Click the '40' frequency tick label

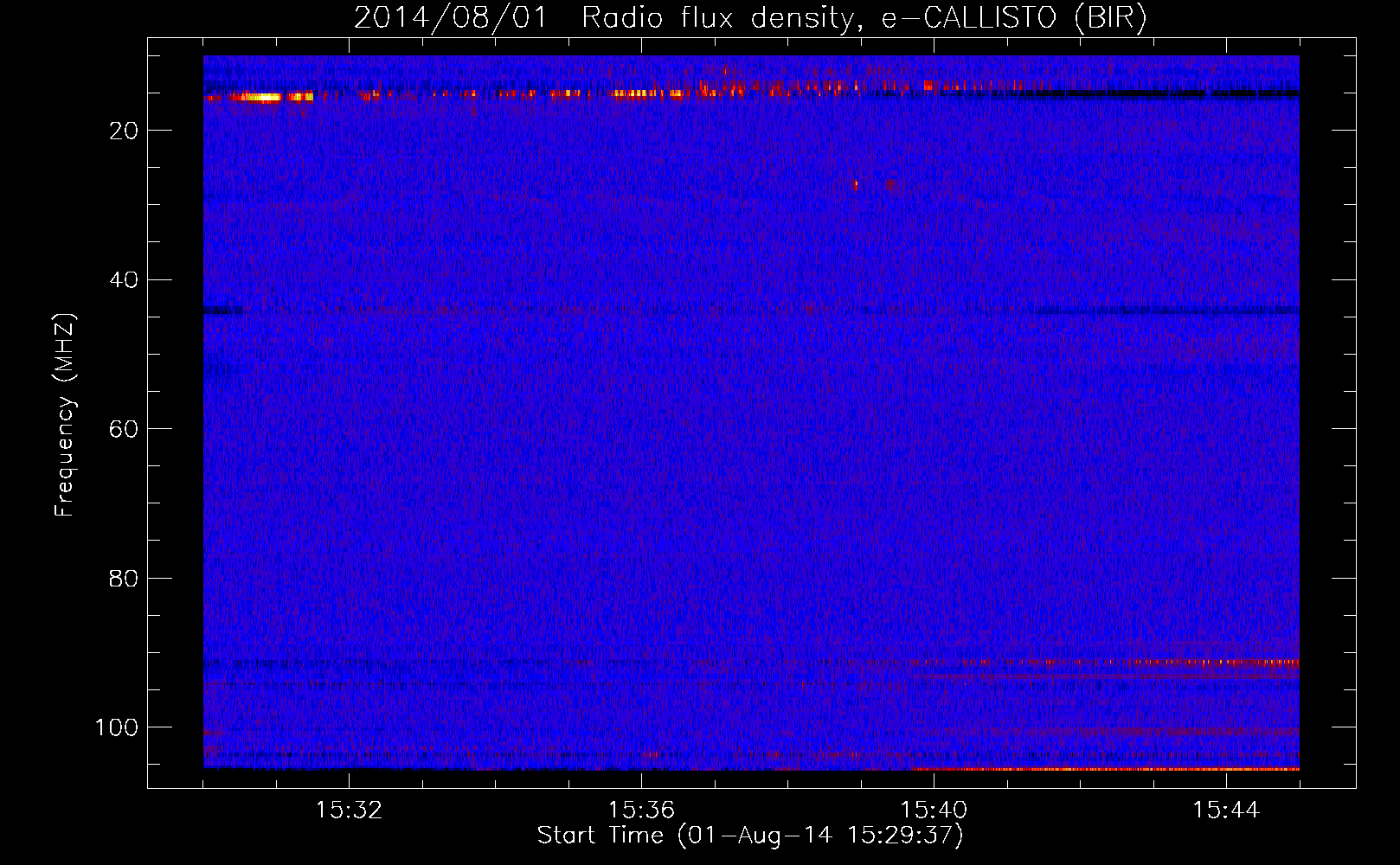click(x=125, y=280)
